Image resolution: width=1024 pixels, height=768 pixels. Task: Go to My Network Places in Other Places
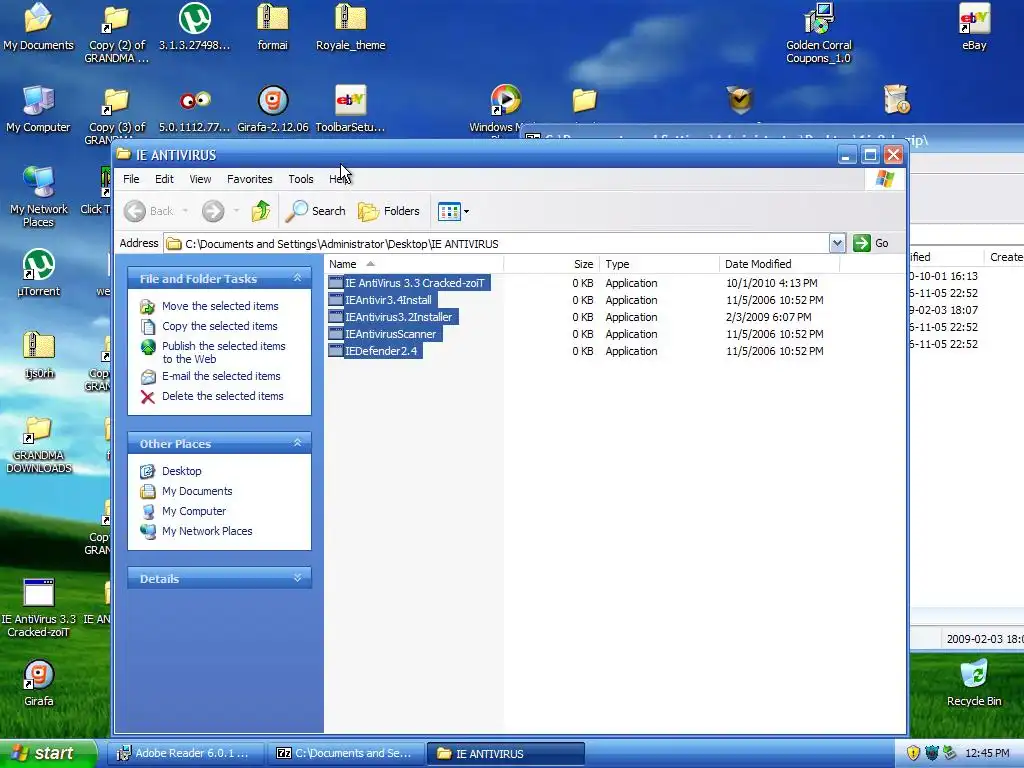207,532
